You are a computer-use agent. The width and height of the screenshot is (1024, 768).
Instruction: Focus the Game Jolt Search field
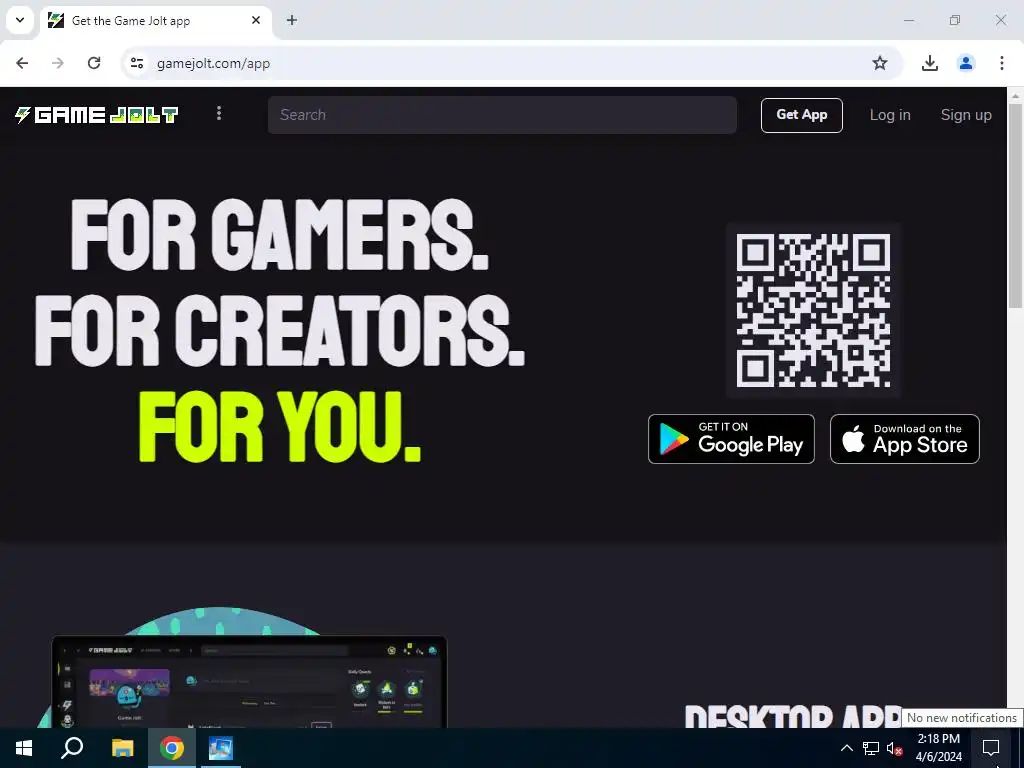coord(502,115)
